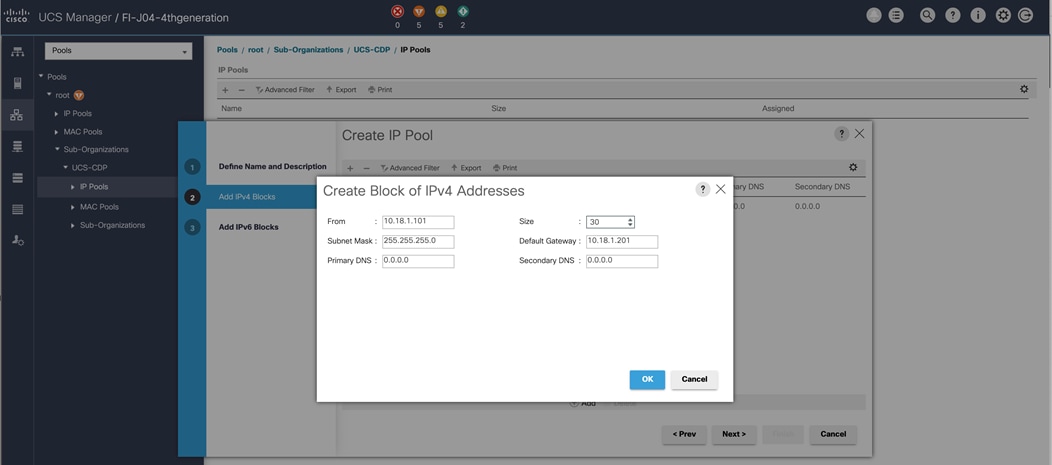Confirm the IPv4 block with OK
Screen dimensions: 1052x465
647,379
